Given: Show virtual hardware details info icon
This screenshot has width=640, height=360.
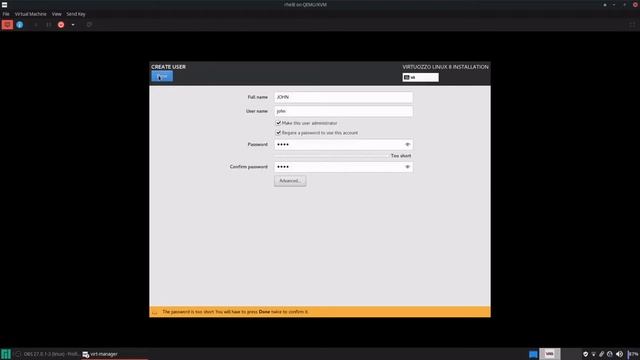Looking at the screenshot, I should tap(20, 24).
